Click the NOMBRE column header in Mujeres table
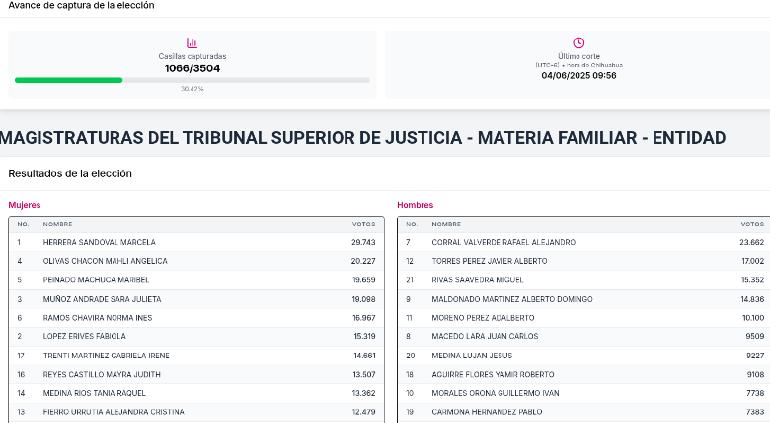770x423 pixels. click(57, 224)
